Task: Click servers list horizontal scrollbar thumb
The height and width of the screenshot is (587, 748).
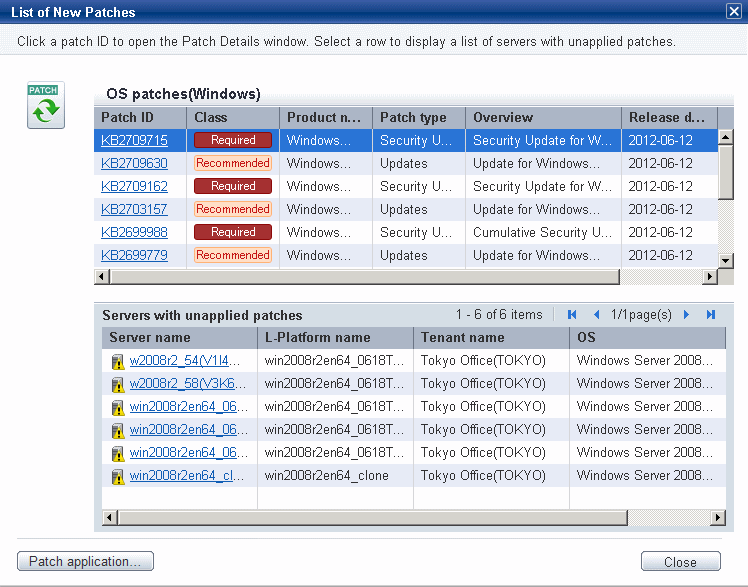Action: pos(373,517)
